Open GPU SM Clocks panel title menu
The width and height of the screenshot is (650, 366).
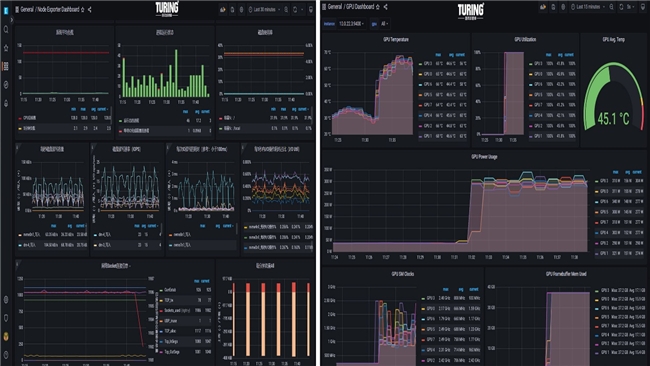point(403,274)
